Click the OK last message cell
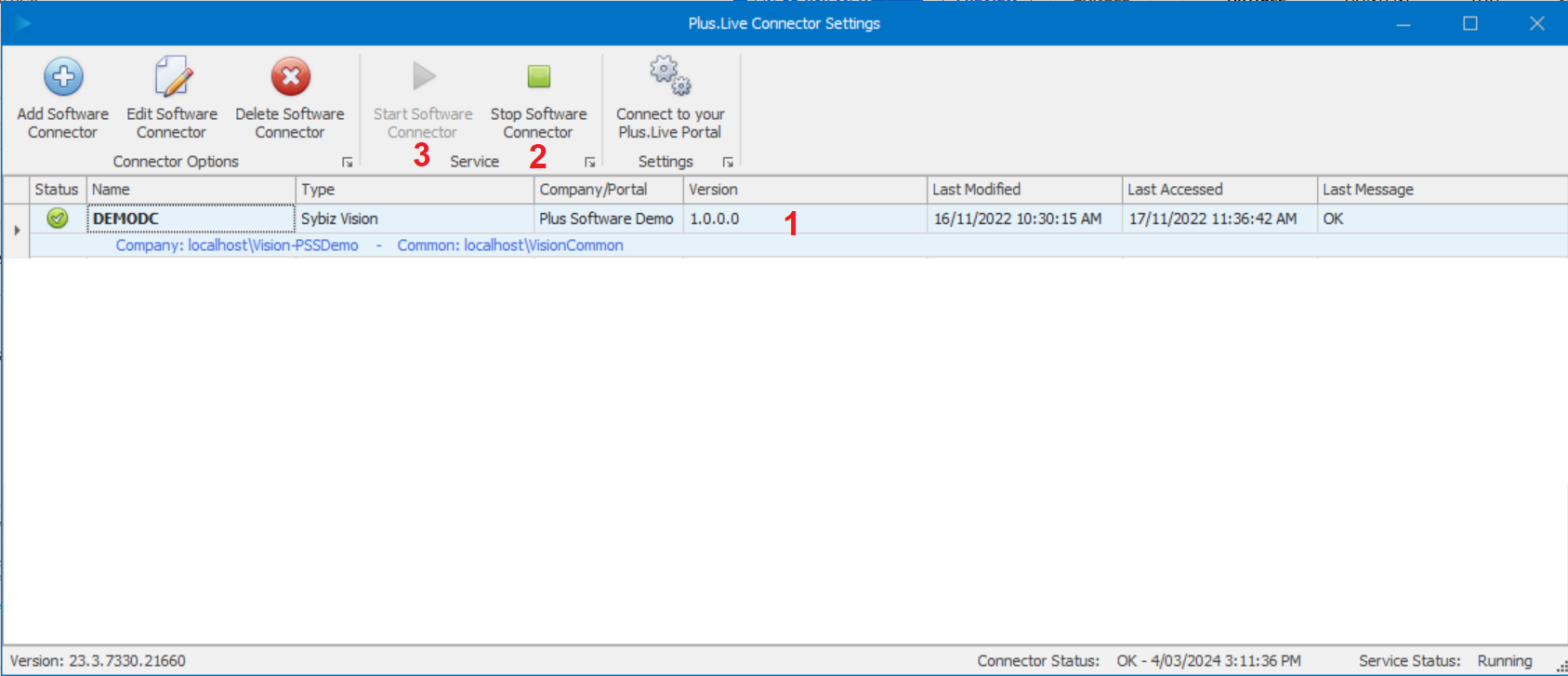 (1443, 219)
